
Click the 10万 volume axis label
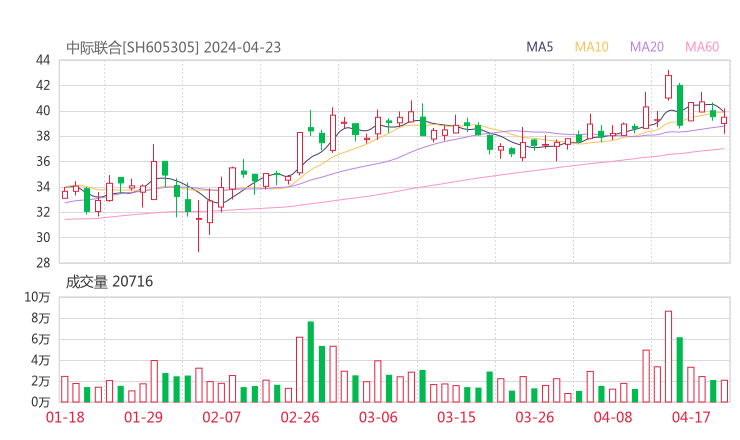point(37,297)
